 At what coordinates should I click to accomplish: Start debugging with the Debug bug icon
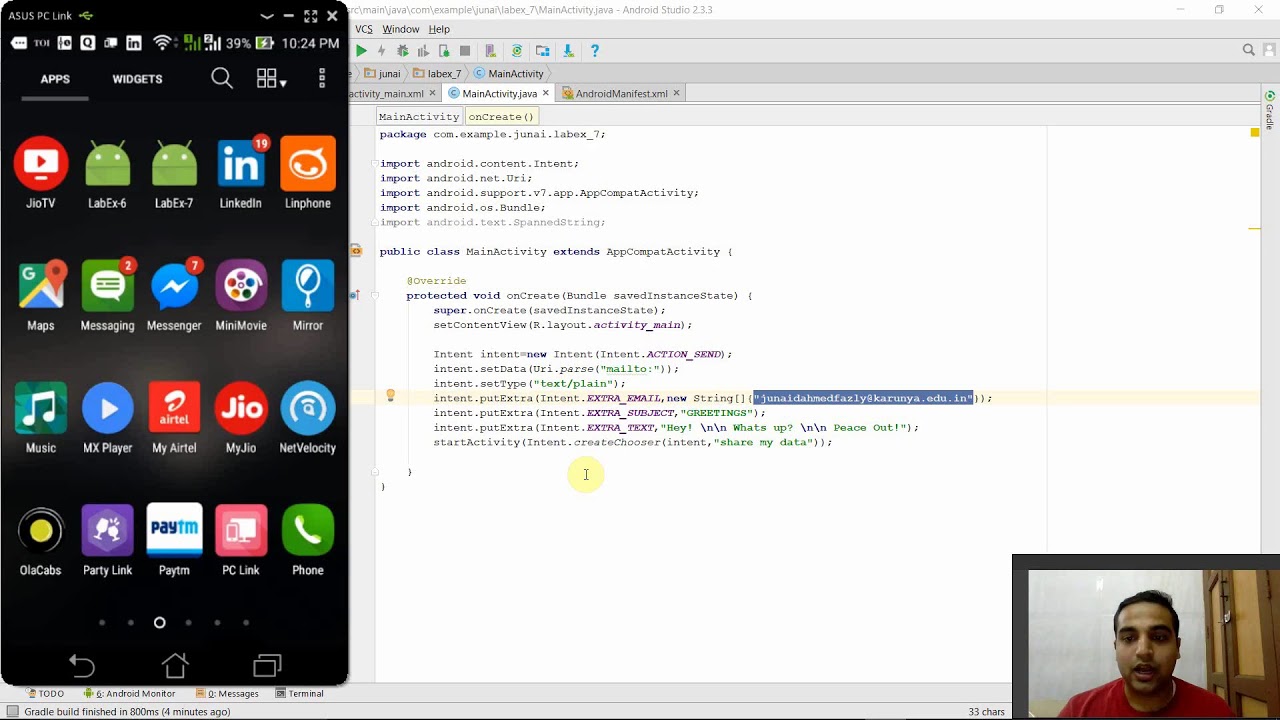click(x=403, y=51)
